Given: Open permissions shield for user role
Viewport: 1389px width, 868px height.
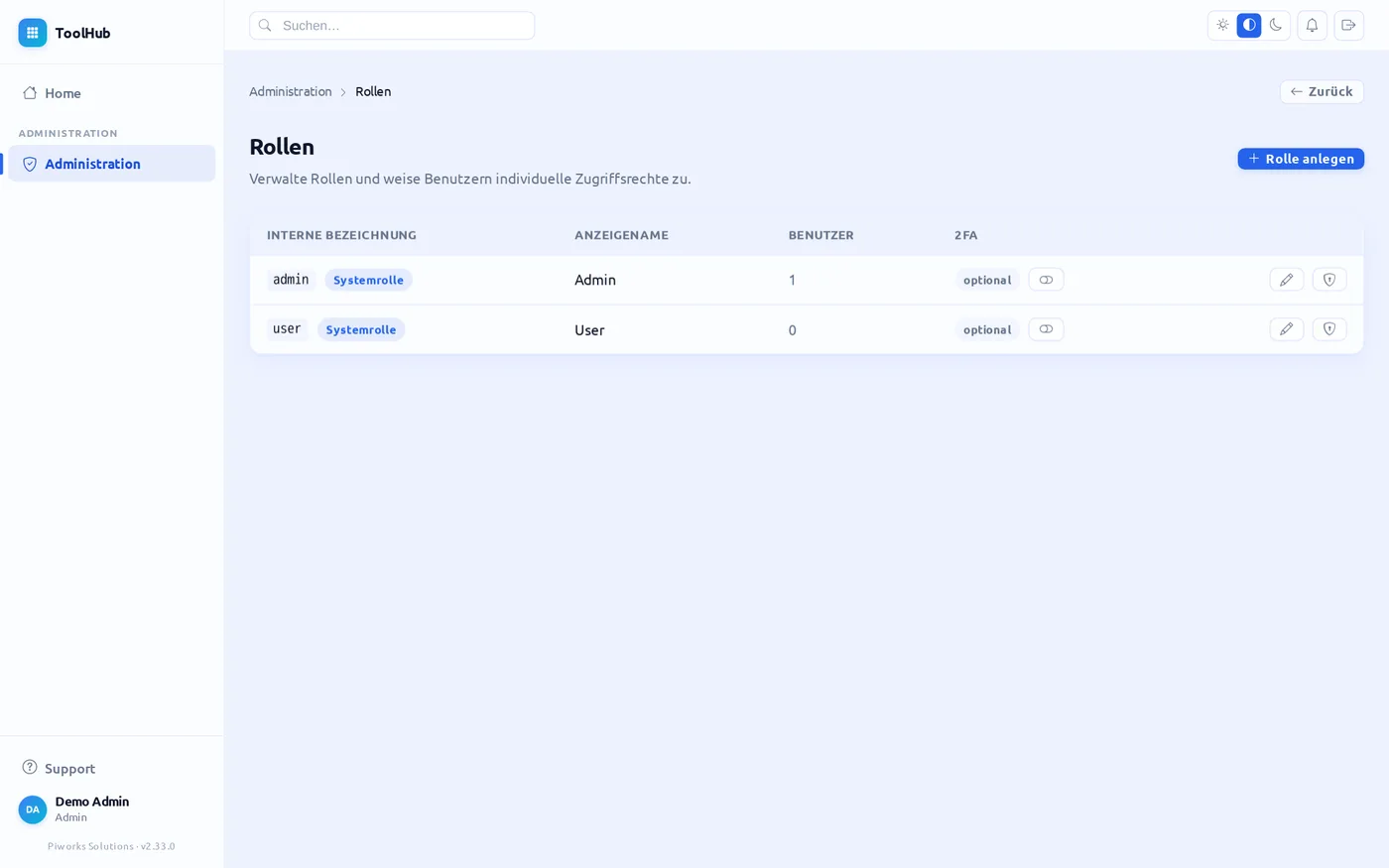Looking at the screenshot, I should click(1329, 329).
